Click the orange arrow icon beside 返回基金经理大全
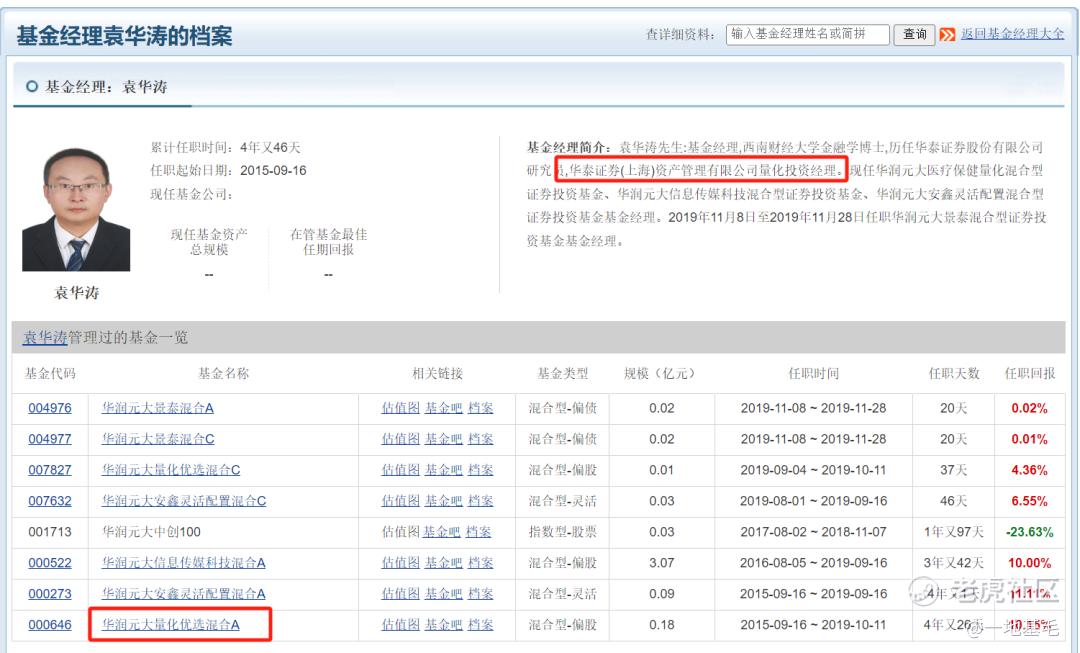The image size is (1080, 653). coord(947,34)
